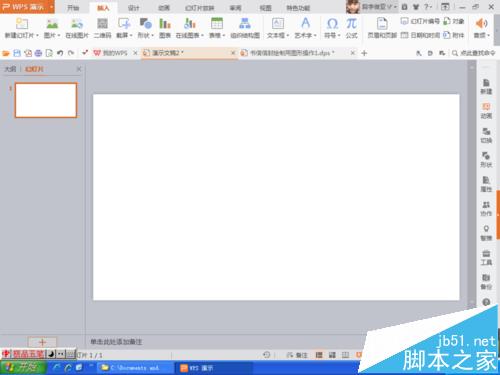Image resolution: width=500 pixels, height=375 pixels.
Task: Switch to the Review (审阅) ribbon tab
Action: pyautogui.click(x=235, y=8)
